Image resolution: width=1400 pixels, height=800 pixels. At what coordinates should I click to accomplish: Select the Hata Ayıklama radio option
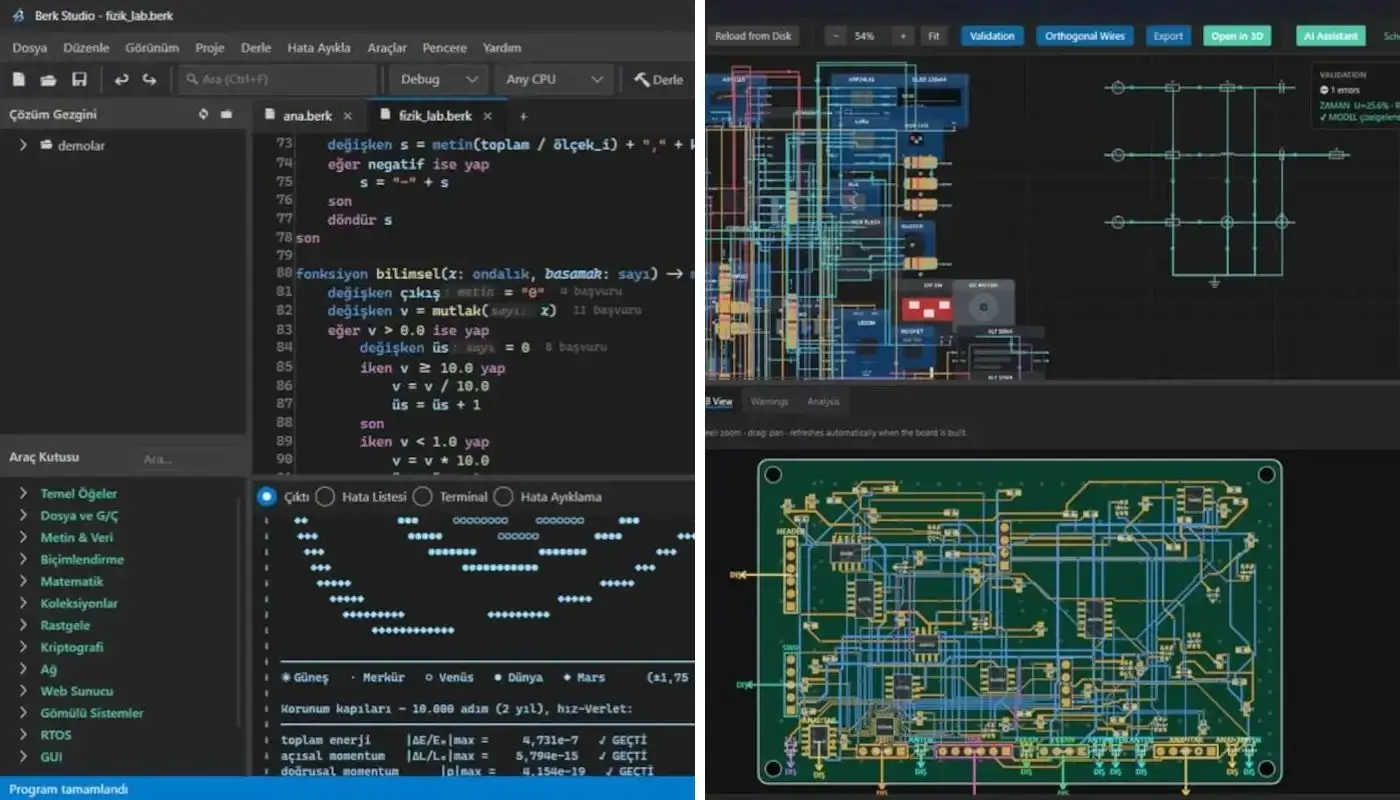click(503, 496)
